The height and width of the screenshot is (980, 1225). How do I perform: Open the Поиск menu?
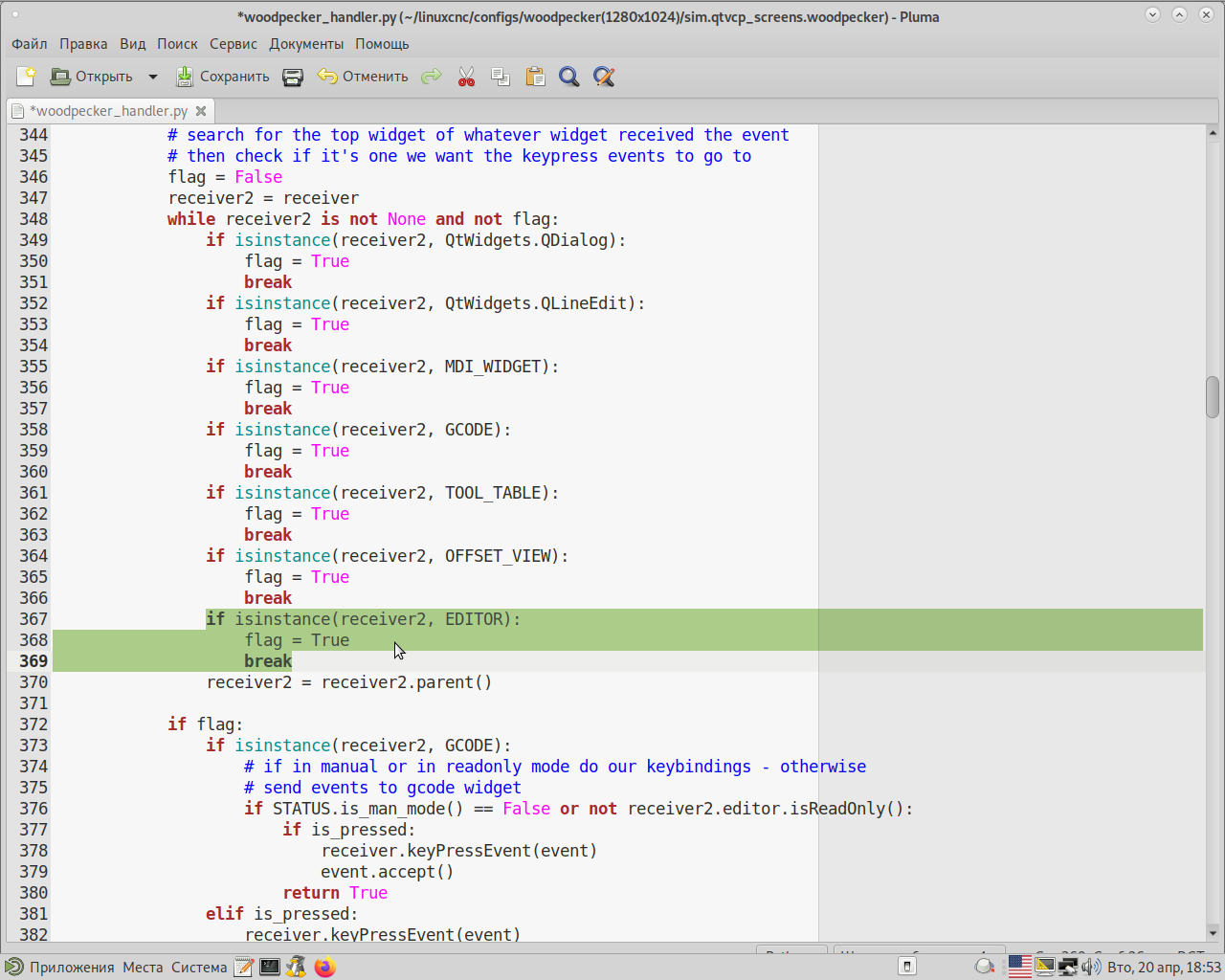point(177,44)
